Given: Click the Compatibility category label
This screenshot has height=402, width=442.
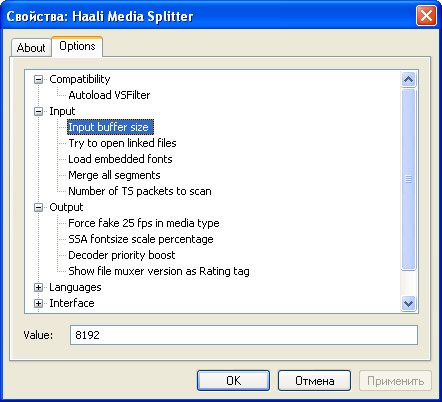Looking at the screenshot, I should tap(80, 79).
